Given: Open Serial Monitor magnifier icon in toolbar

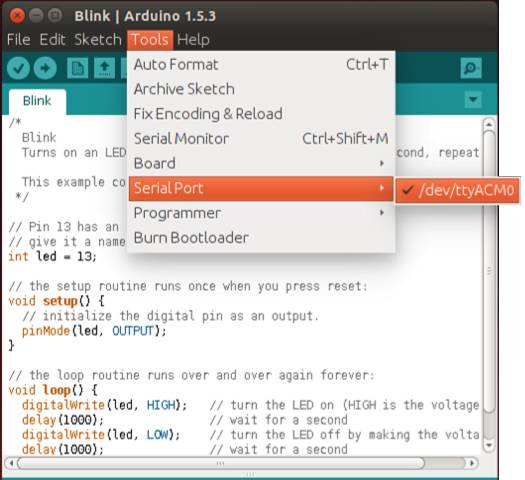Looking at the screenshot, I should (471, 68).
